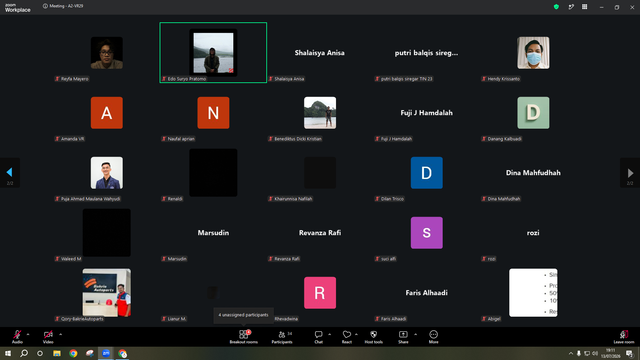
Task: Show hidden system tray icons arrow
Action: point(571,353)
